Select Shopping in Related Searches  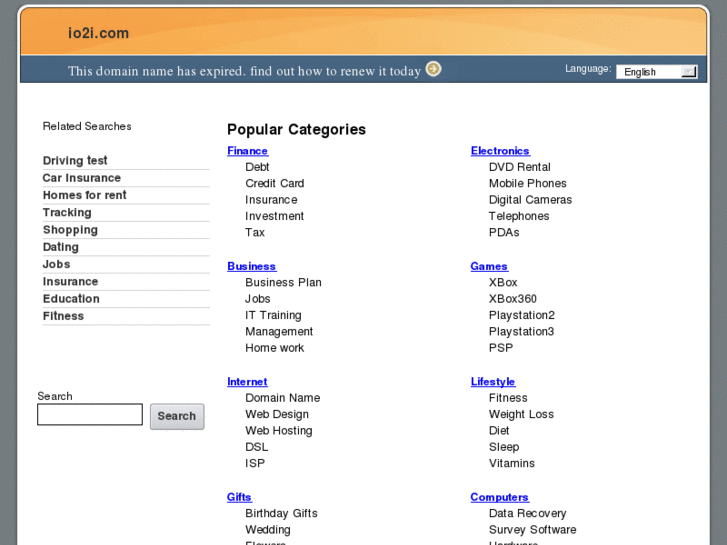(70, 230)
